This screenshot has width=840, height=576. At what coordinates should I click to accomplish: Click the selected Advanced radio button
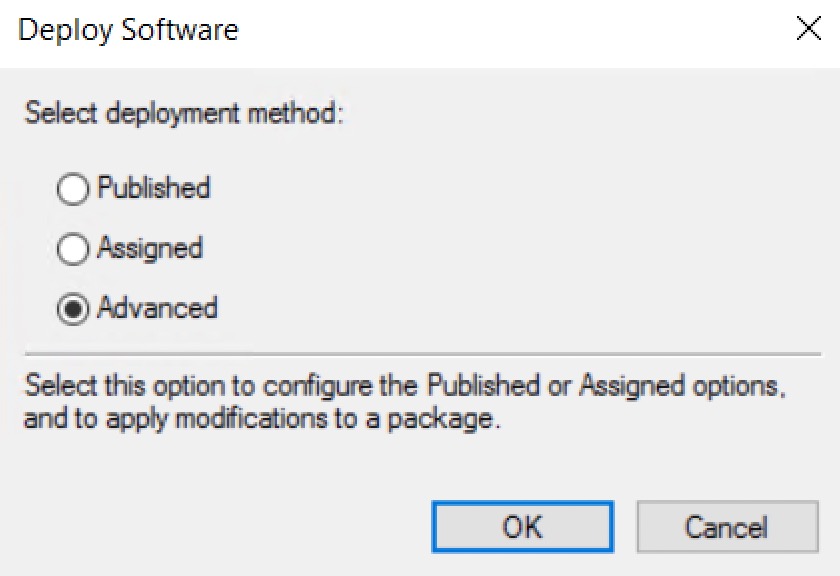[x=73, y=309]
